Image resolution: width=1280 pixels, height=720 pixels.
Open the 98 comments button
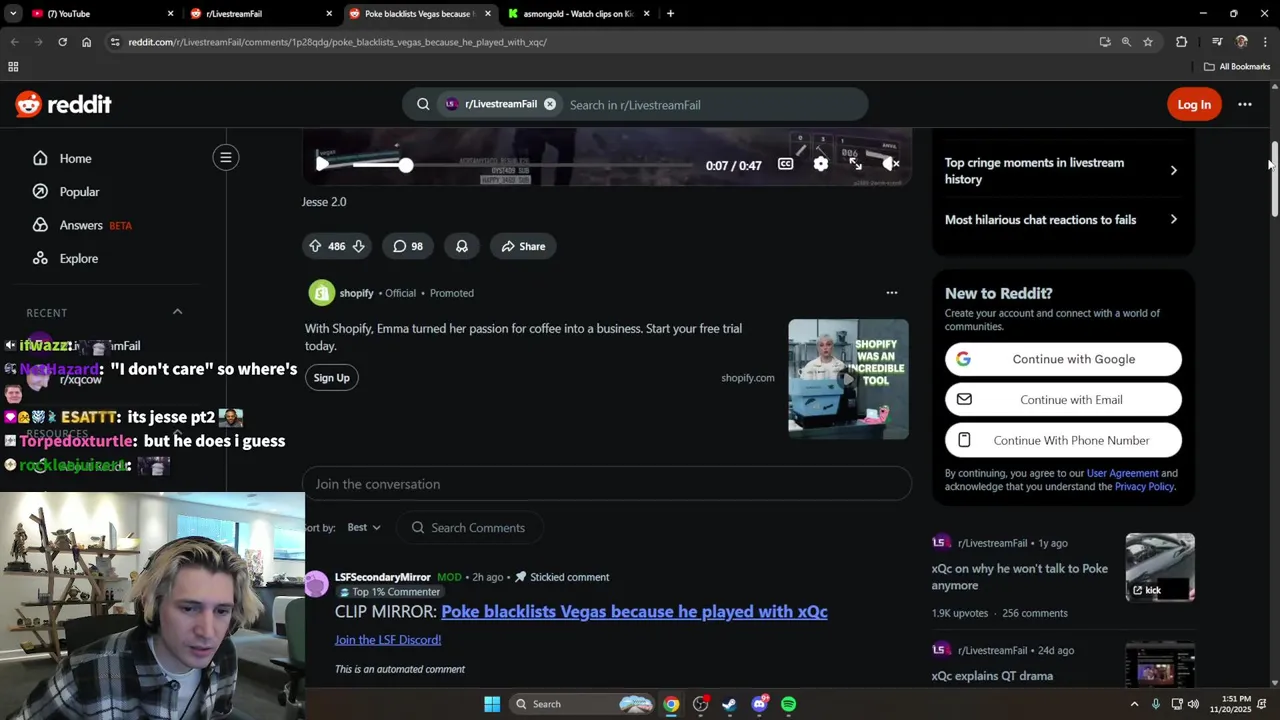point(408,246)
